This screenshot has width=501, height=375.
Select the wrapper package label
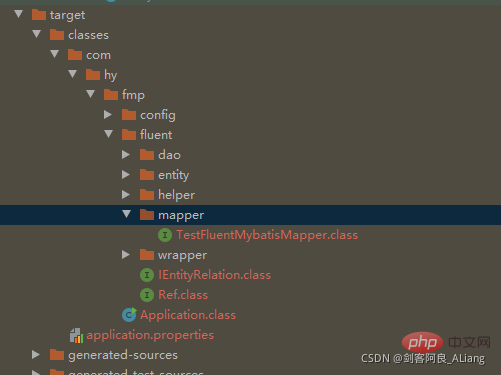coord(182,256)
